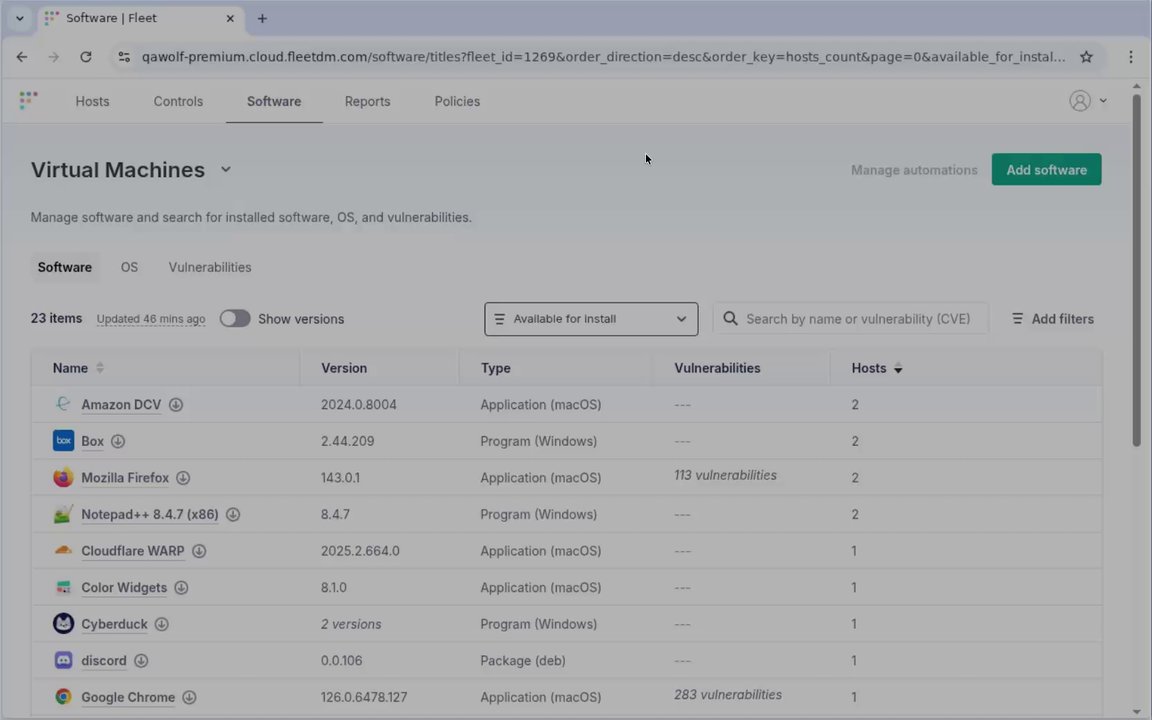Click the Amazon DCV app icon
The height and width of the screenshot is (720, 1152).
click(x=63, y=403)
